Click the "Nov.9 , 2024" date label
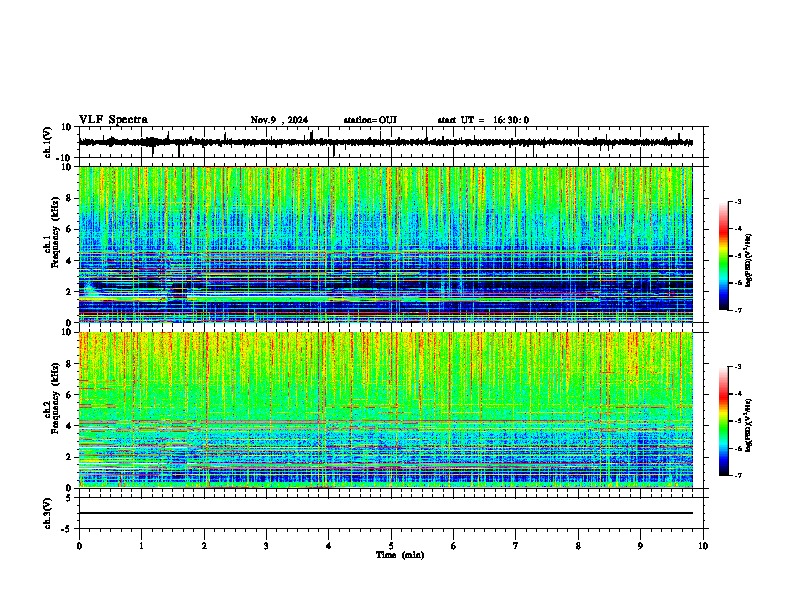The width and height of the screenshot is (792, 612). tap(279, 120)
